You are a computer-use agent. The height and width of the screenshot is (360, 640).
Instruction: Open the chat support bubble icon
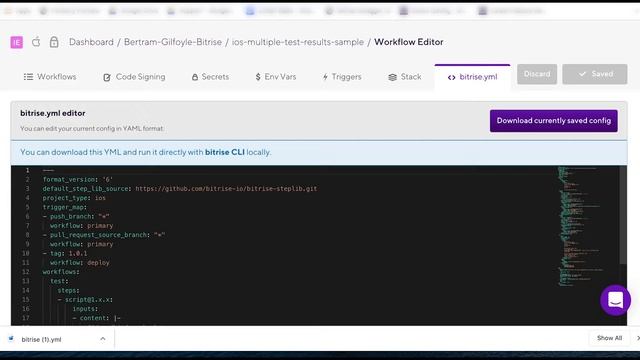click(x=616, y=300)
